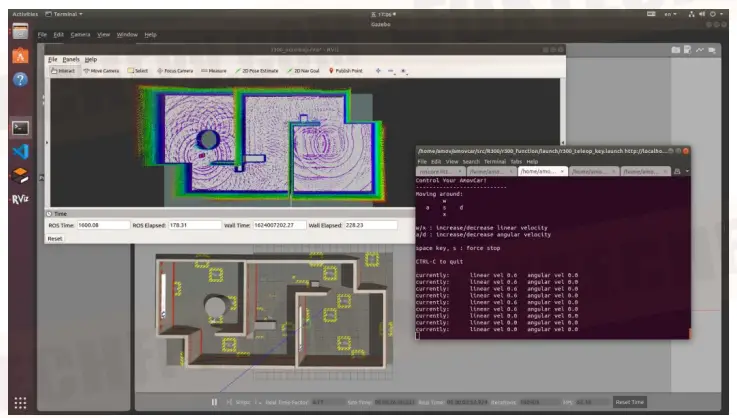
Task: Open the en language indicator dropdown
Action: tap(670, 14)
